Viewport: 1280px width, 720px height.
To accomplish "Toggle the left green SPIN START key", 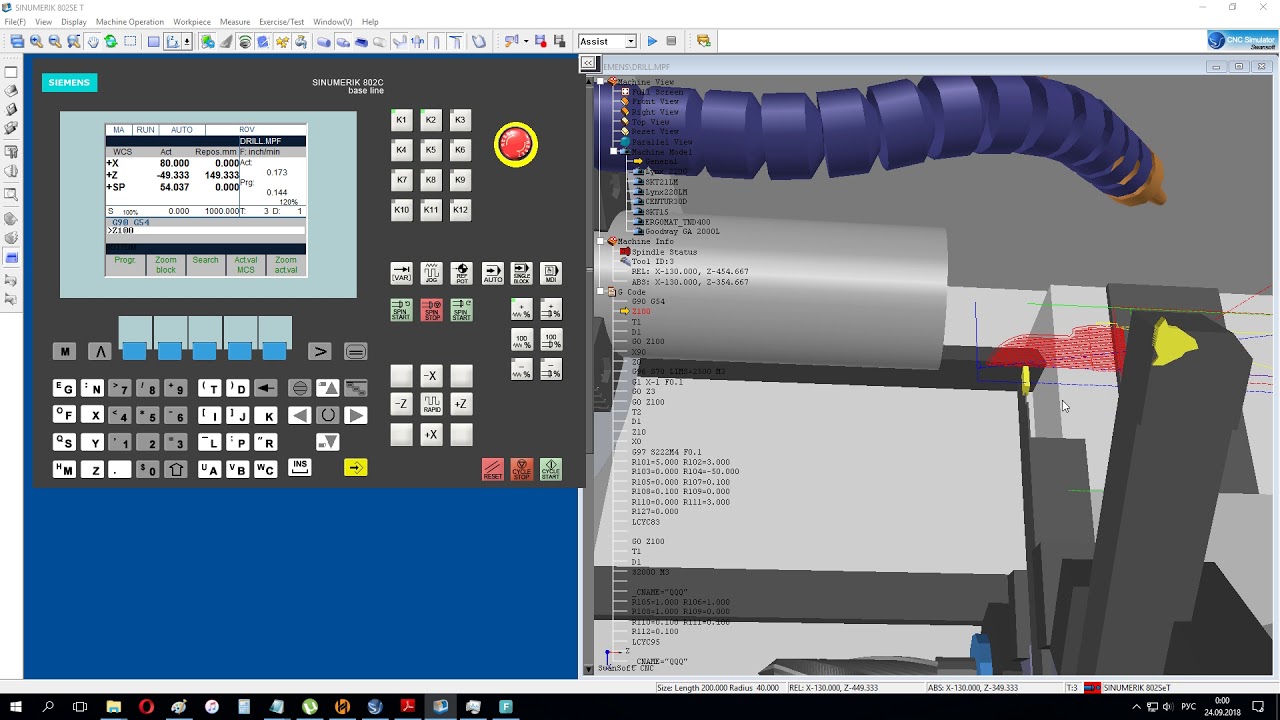I will click(401, 310).
